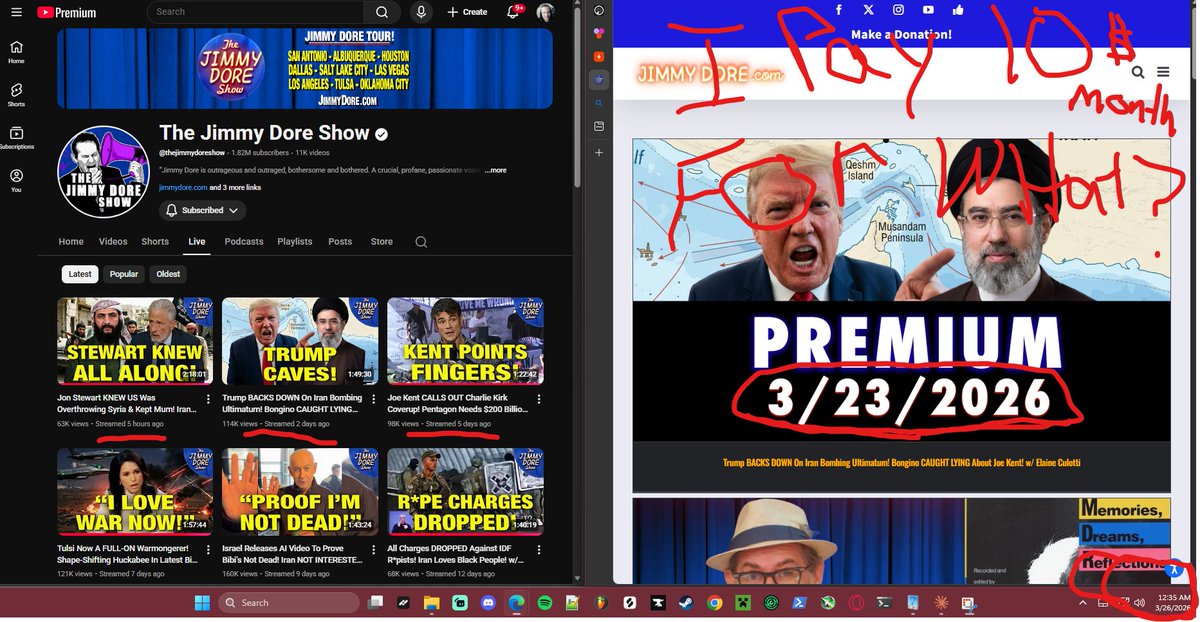Open Discord from the taskbar
This screenshot has width=1200, height=622.
[x=488, y=603]
